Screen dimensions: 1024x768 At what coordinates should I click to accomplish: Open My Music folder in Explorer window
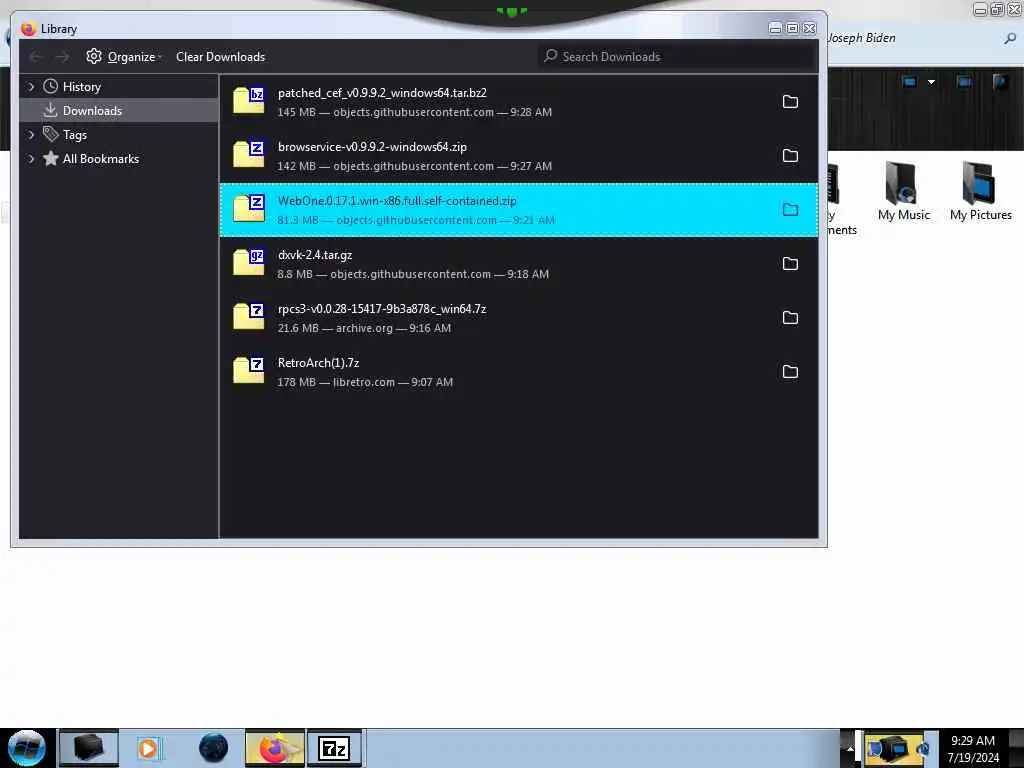tap(903, 191)
